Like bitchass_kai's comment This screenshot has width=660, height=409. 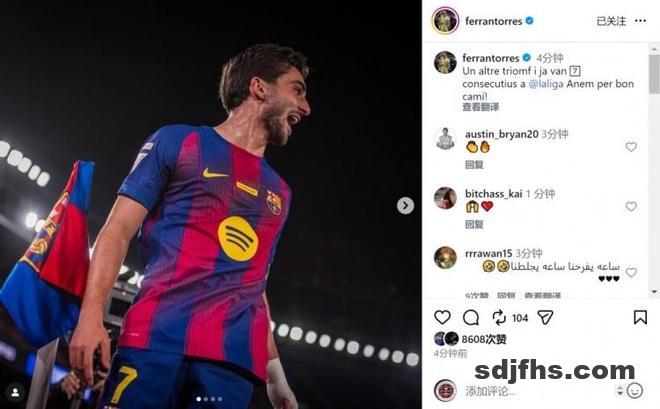tap(631, 206)
